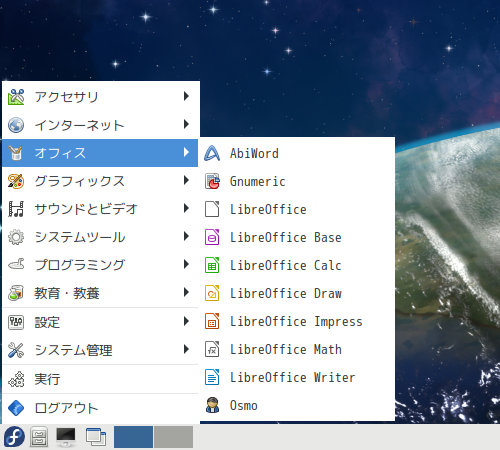Click the green LibreOffice Calc icon

212,265
